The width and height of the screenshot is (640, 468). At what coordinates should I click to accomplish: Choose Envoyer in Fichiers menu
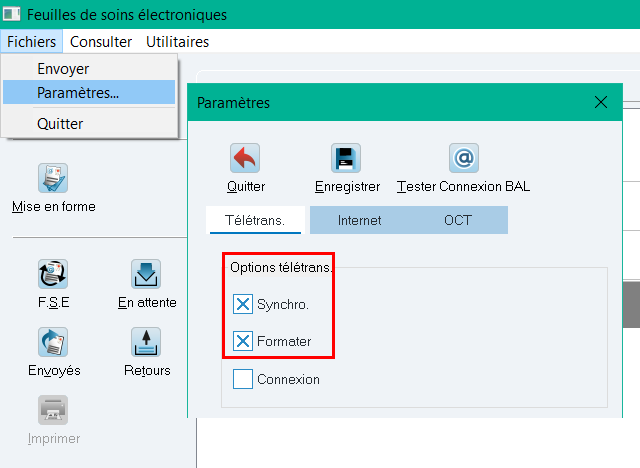point(89,69)
